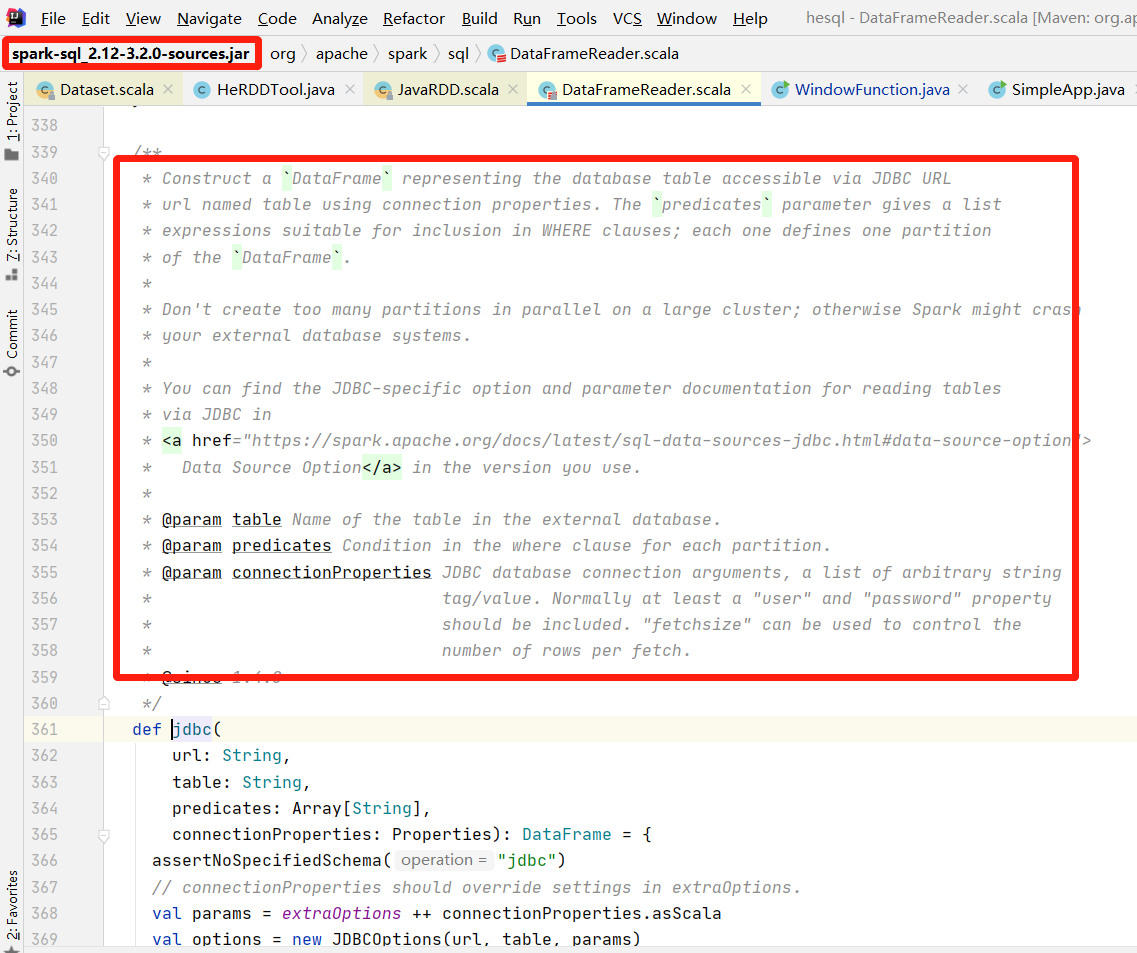Click the WindowFunction.java runnable class icon
This screenshot has height=953, width=1137.
(780, 89)
